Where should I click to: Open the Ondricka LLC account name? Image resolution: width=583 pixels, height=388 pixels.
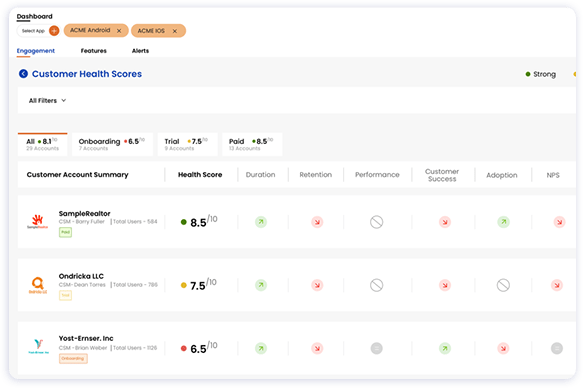point(81,276)
